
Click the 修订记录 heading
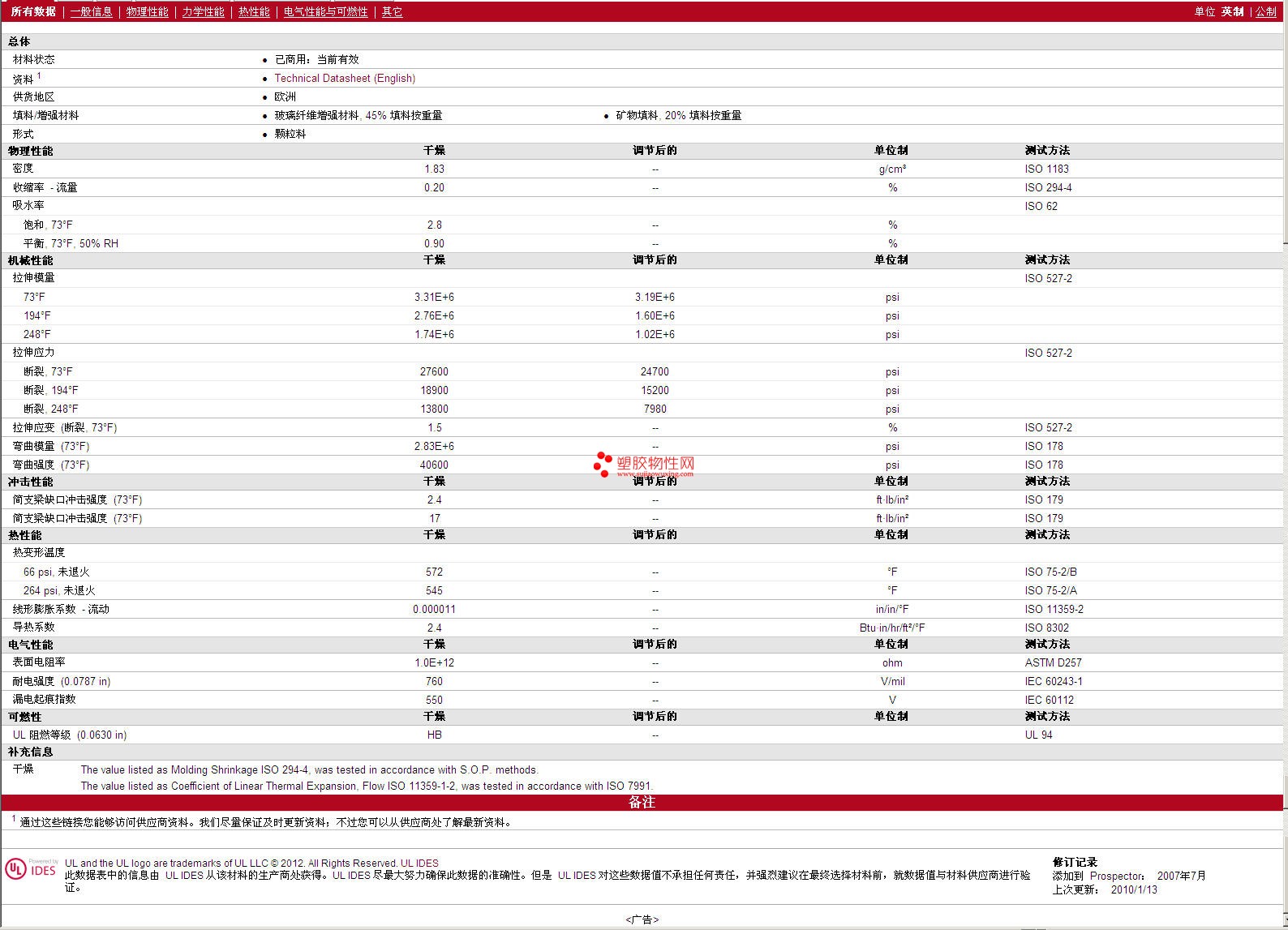[x=1075, y=862]
